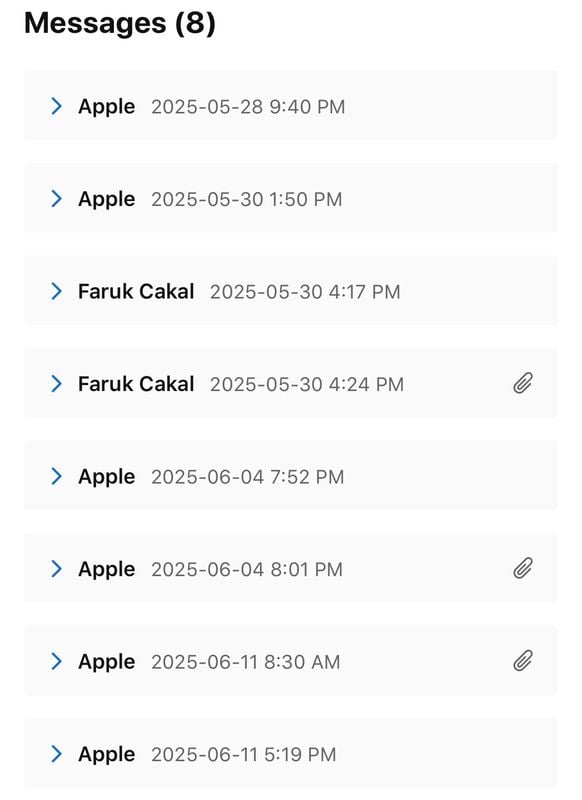
Task: Select the timestamp 2025-06-11 5:19 PM
Action: click(x=244, y=755)
